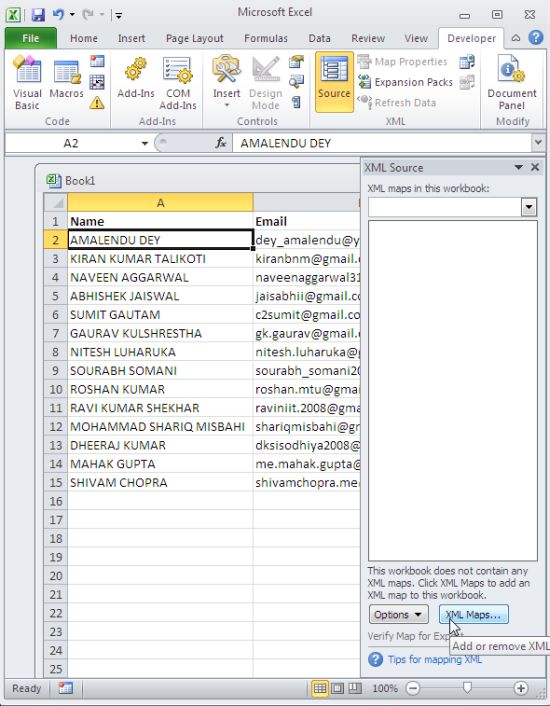Viewport: 550px width, 706px height.
Task: Select cell with KIRAN KUMAR TALIKOTI
Action: [160, 259]
